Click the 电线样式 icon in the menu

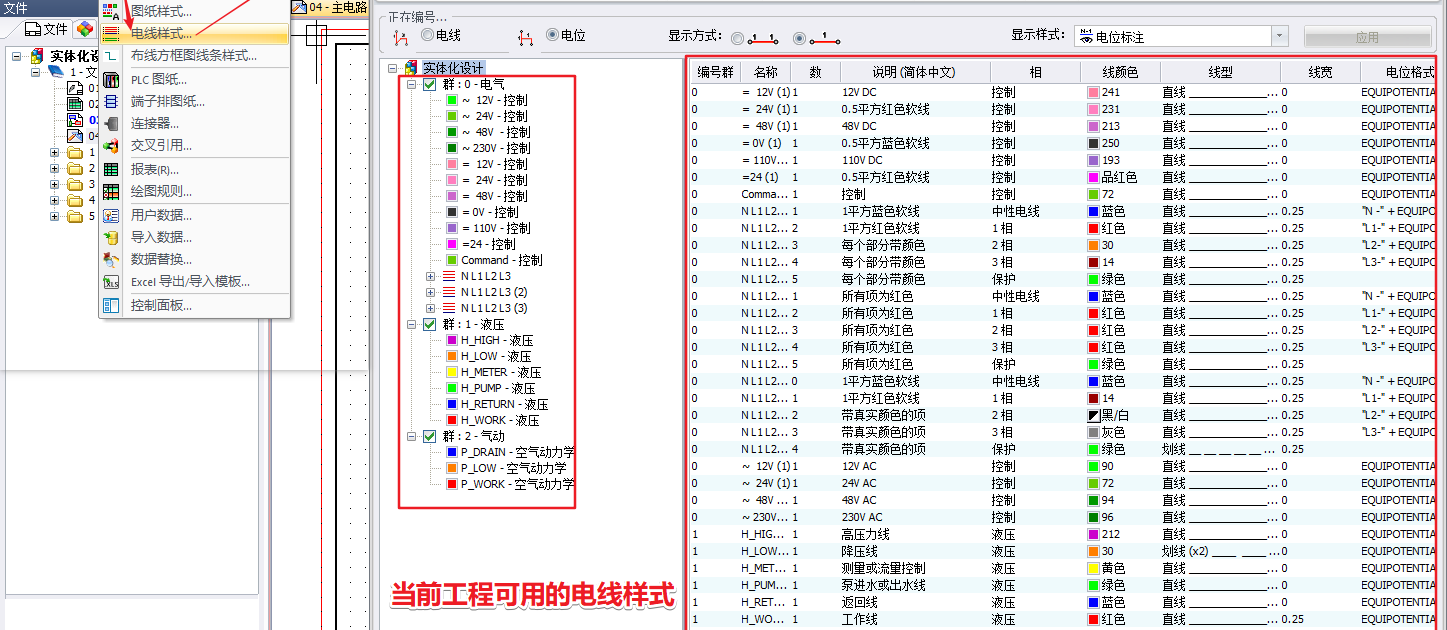[111, 34]
